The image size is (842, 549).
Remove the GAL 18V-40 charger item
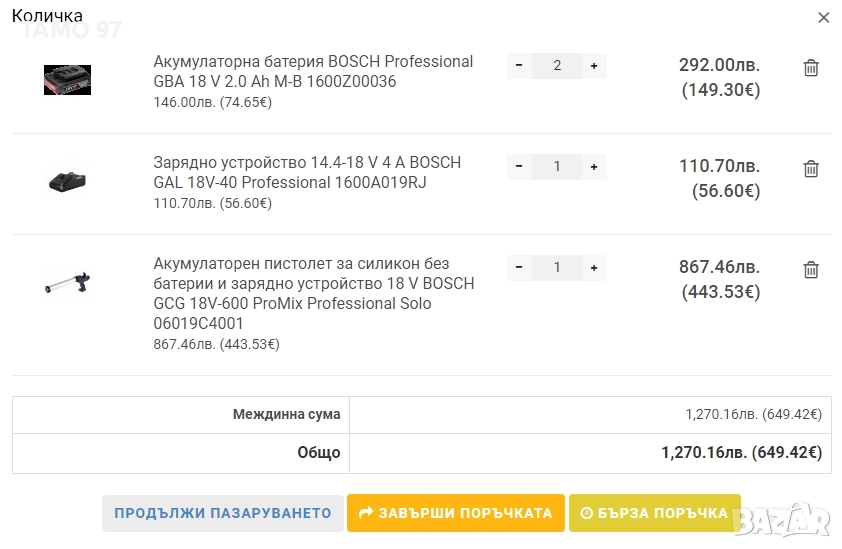click(811, 169)
